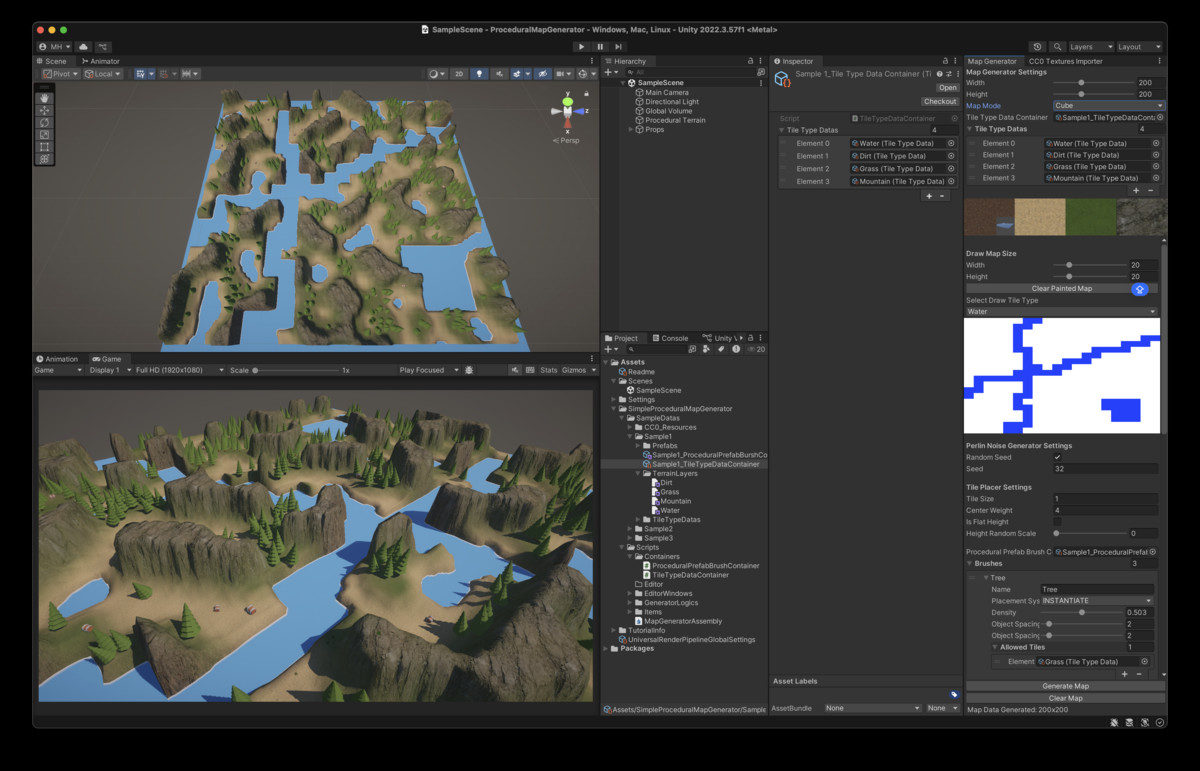Select Procedural Terrain in the Hierarchy
This screenshot has width=1200, height=771.
coord(675,120)
